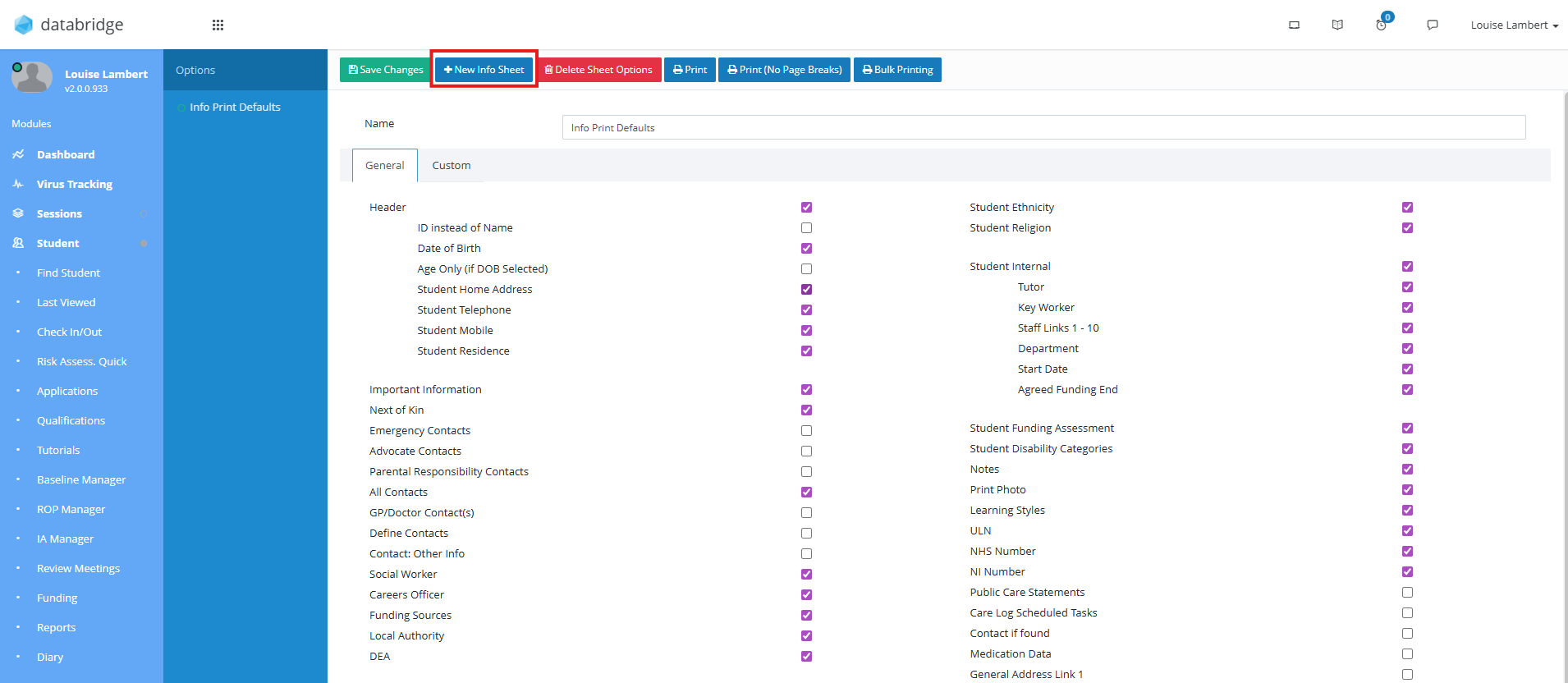Click the Virus Tracking pulse icon

[x=18, y=184]
